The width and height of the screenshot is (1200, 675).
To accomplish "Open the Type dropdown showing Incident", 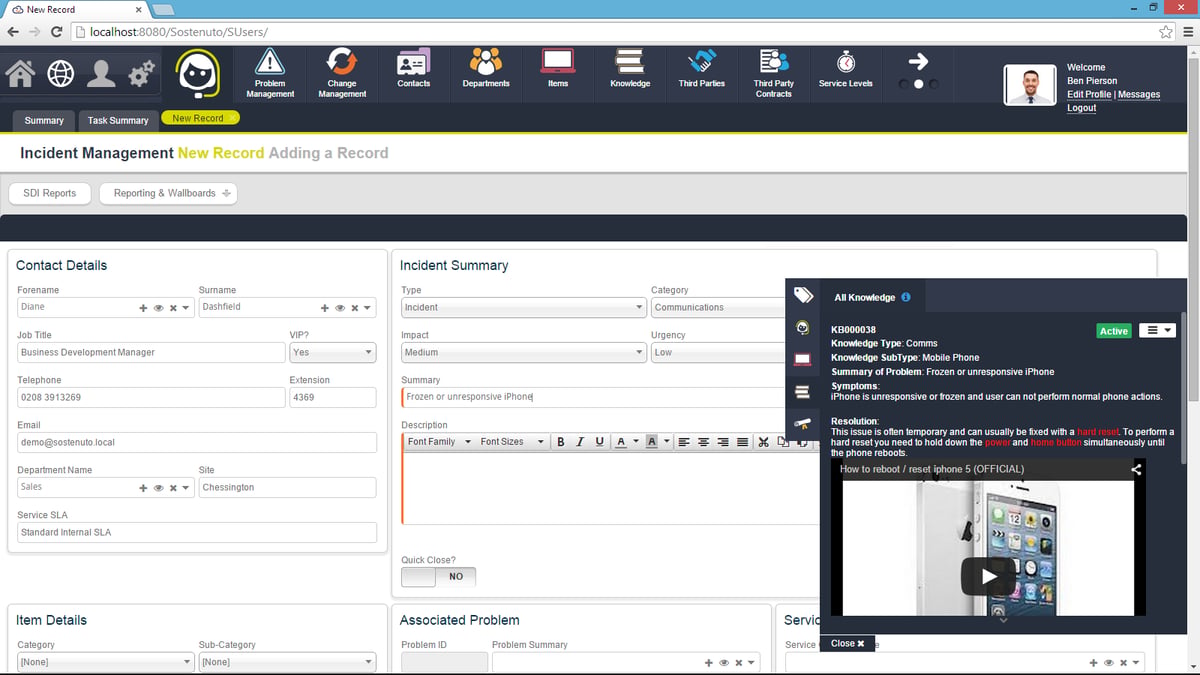I will click(524, 307).
